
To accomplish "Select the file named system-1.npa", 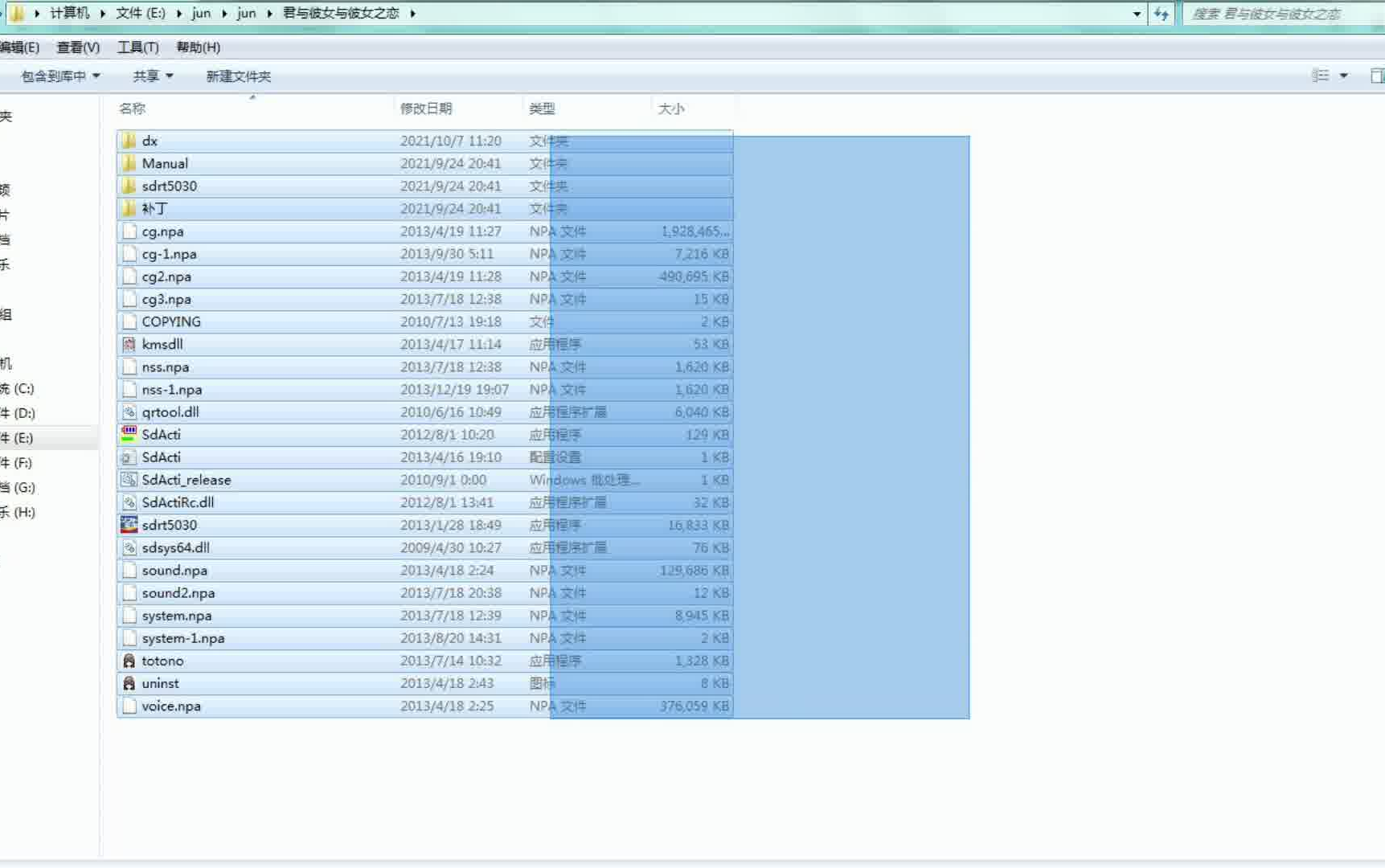I will coord(183,638).
